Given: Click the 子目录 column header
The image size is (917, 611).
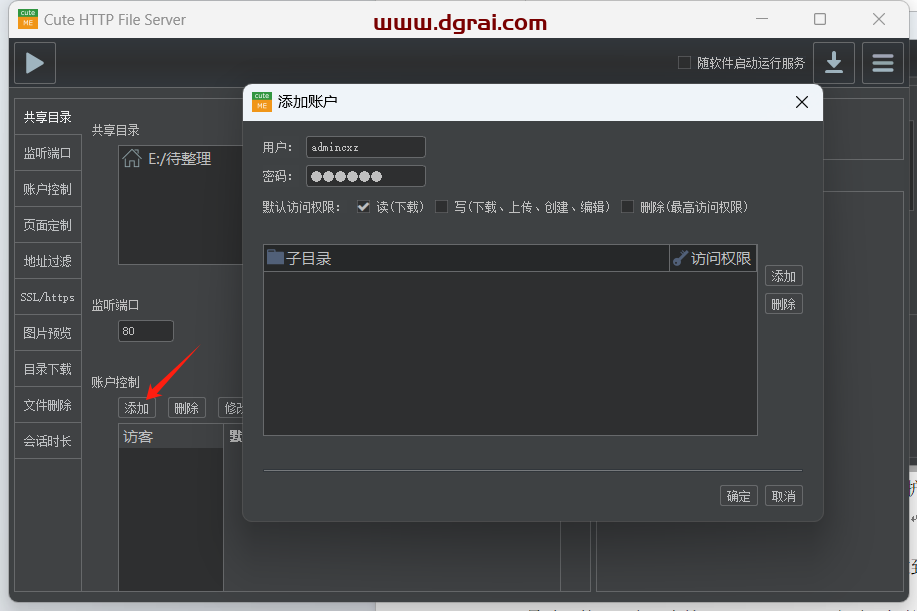Looking at the screenshot, I should [x=466, y=258].
